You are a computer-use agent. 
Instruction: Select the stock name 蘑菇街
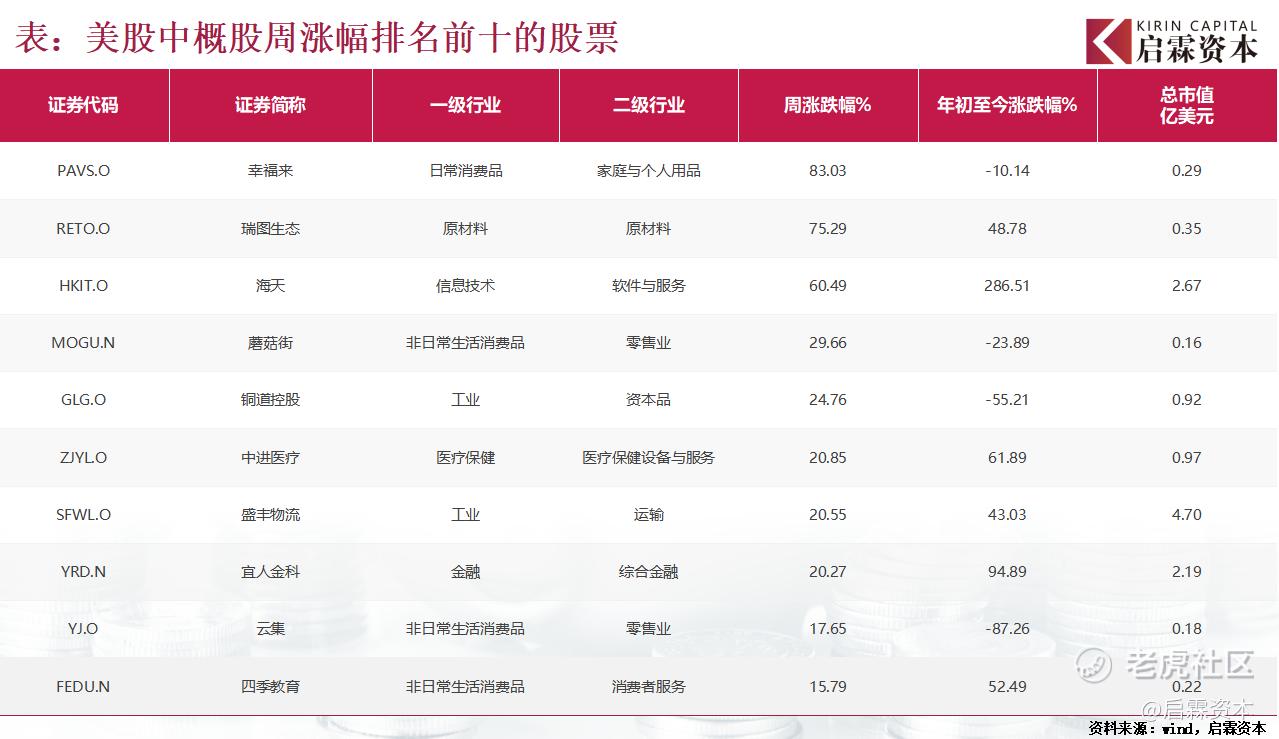[x=270, y=343]
